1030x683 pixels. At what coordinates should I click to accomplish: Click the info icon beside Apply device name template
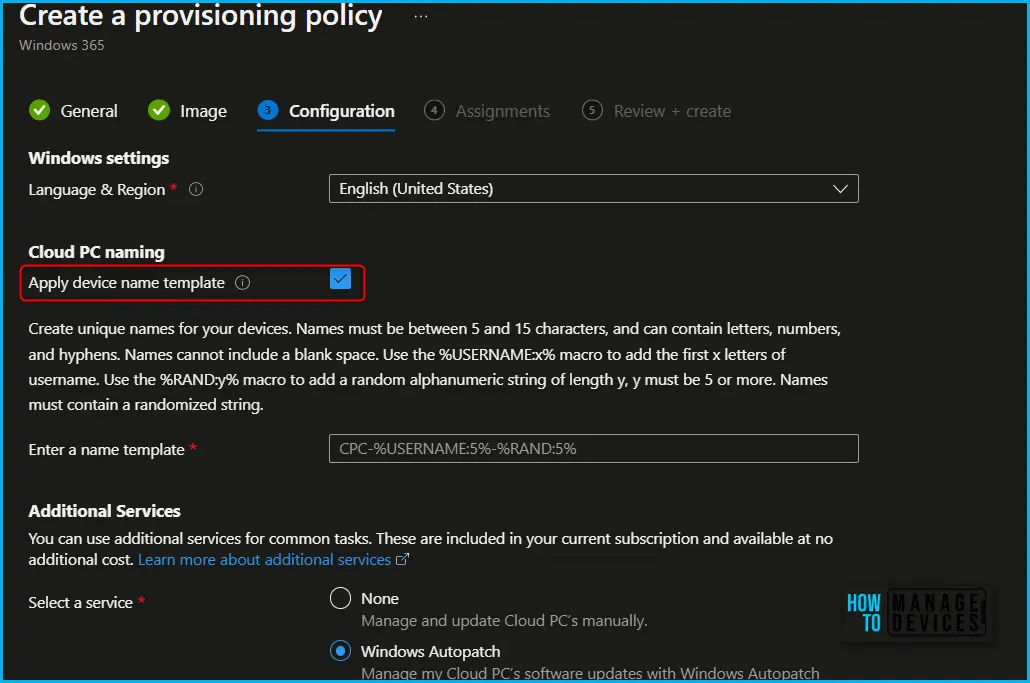tap(242, 282)
